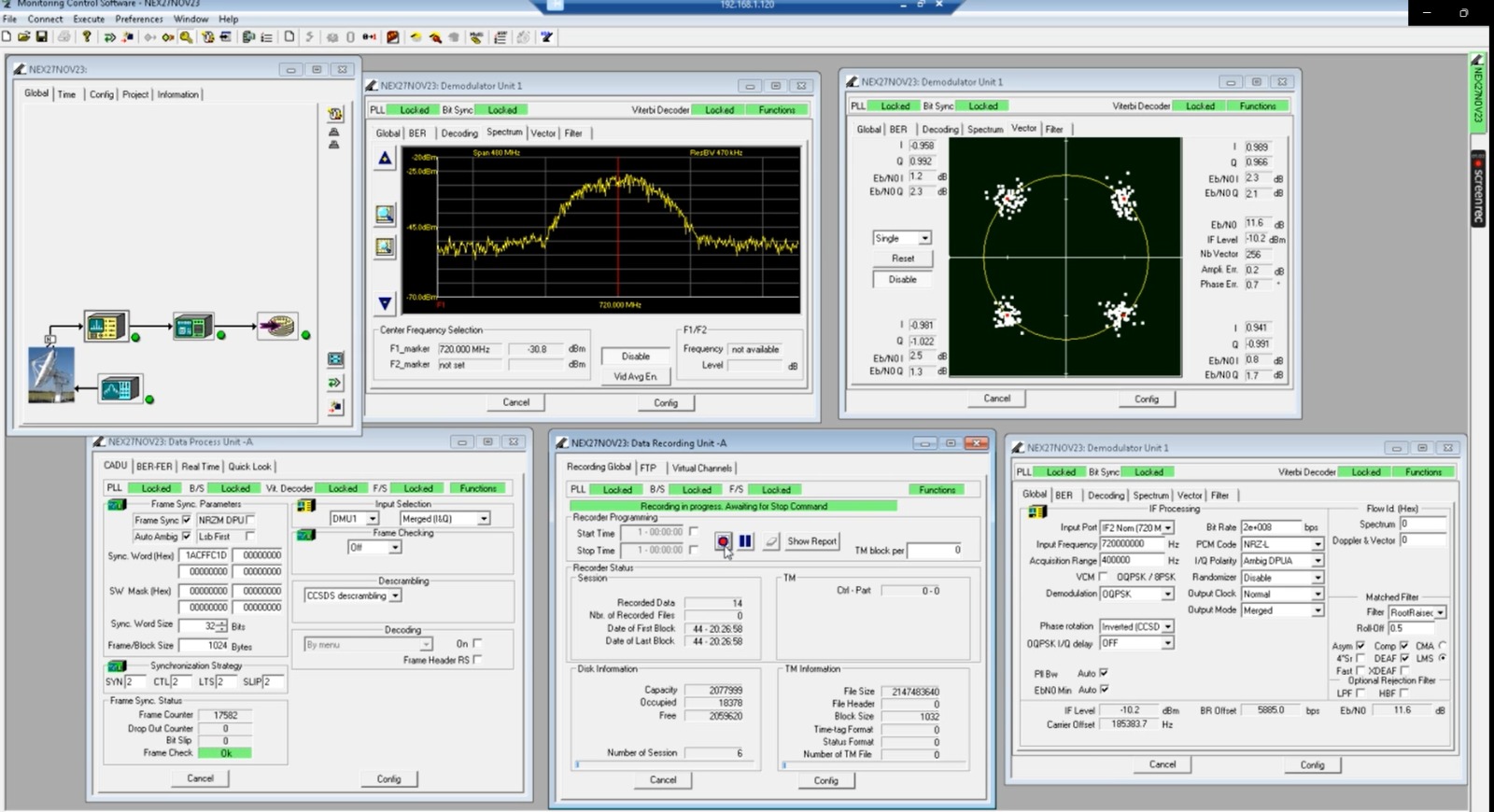Screen dimensions: 1494x812
Task: Click the Input Frequency field showing 720000000
Action: tap(1133, 544)
